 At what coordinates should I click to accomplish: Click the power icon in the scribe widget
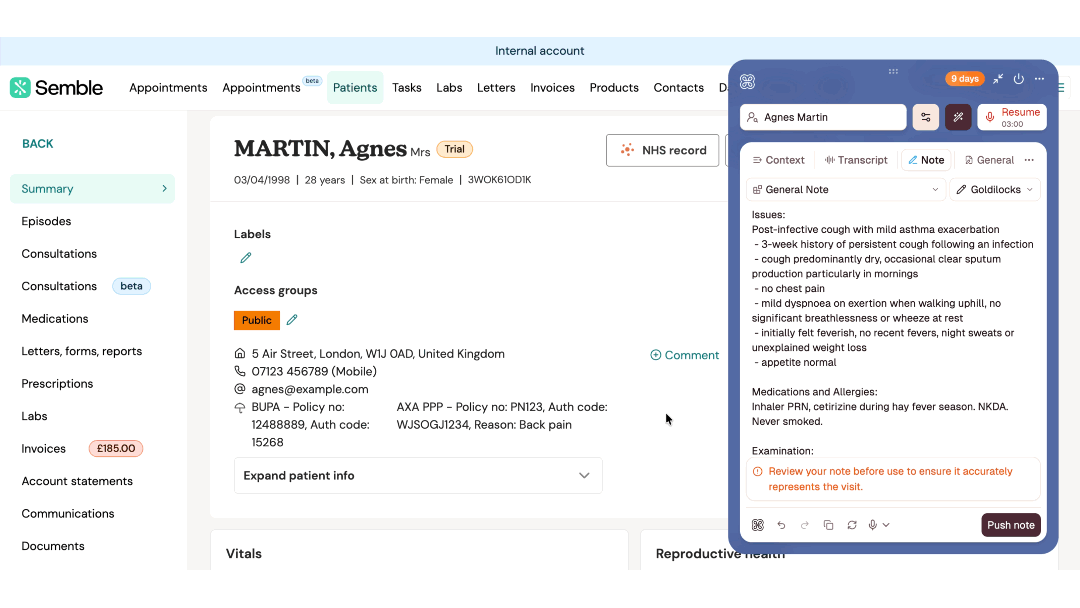[x=1019, y=78]
